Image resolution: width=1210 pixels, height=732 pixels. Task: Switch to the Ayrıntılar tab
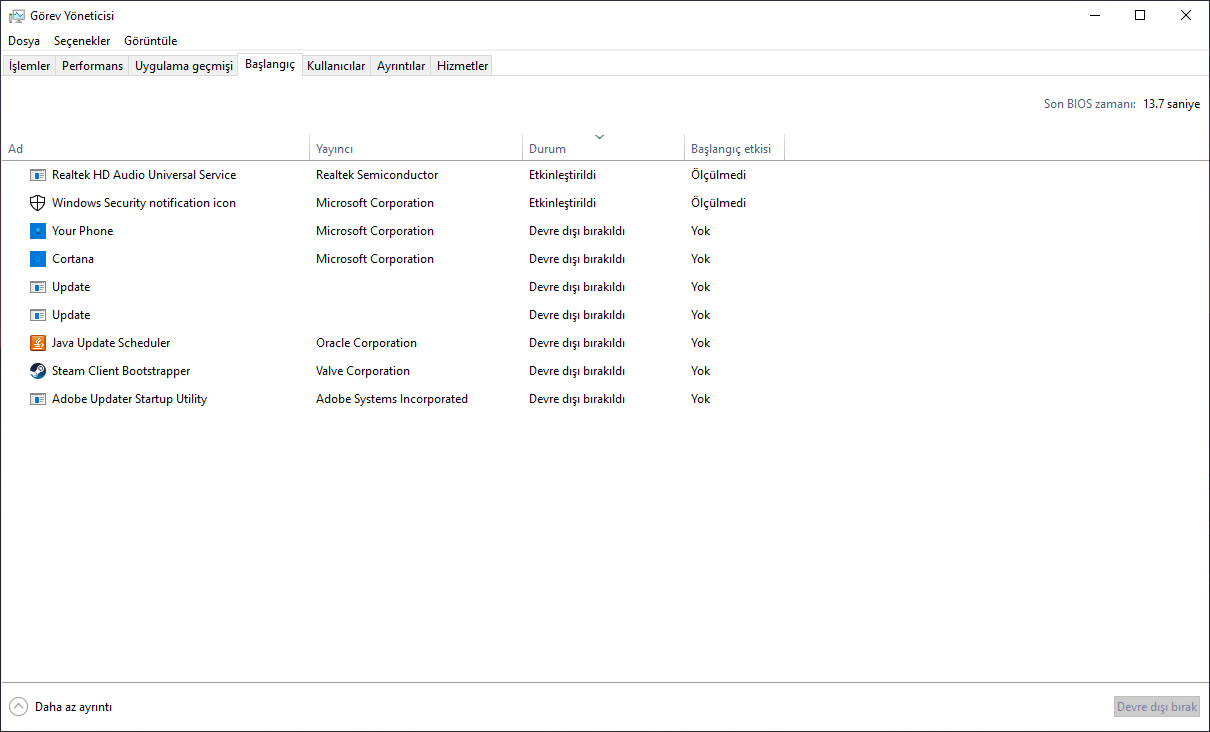pos(401,66)
